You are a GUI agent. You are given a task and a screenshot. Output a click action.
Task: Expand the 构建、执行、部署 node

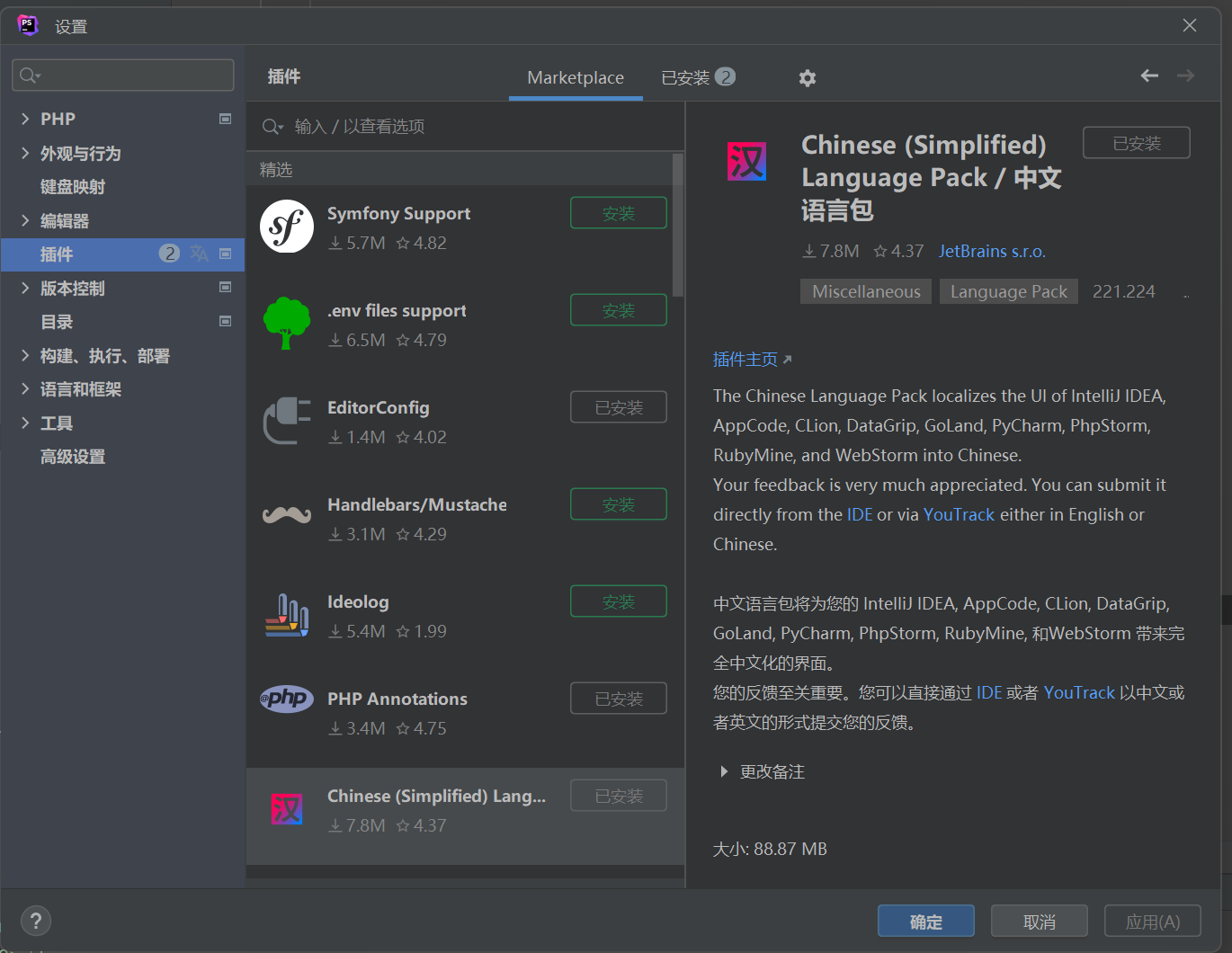25,356
